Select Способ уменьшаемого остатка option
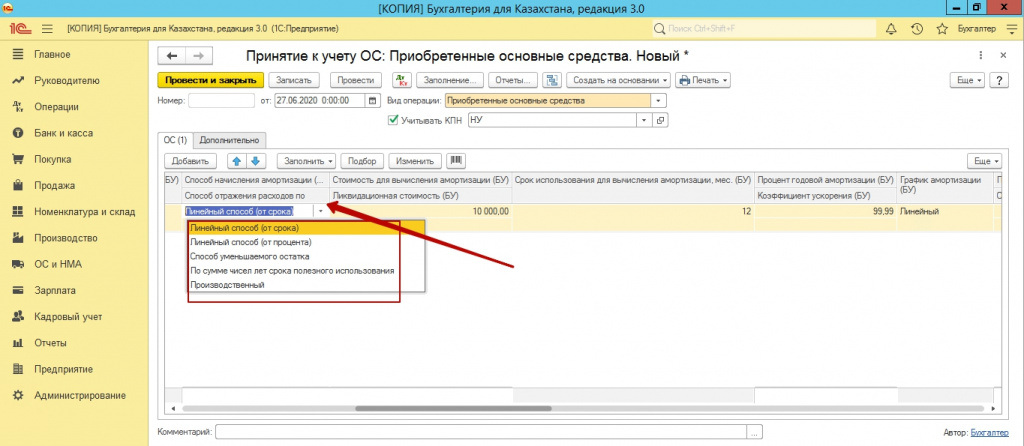The width and height of the screenshot is (1024, 446). [x=306, y=257]
